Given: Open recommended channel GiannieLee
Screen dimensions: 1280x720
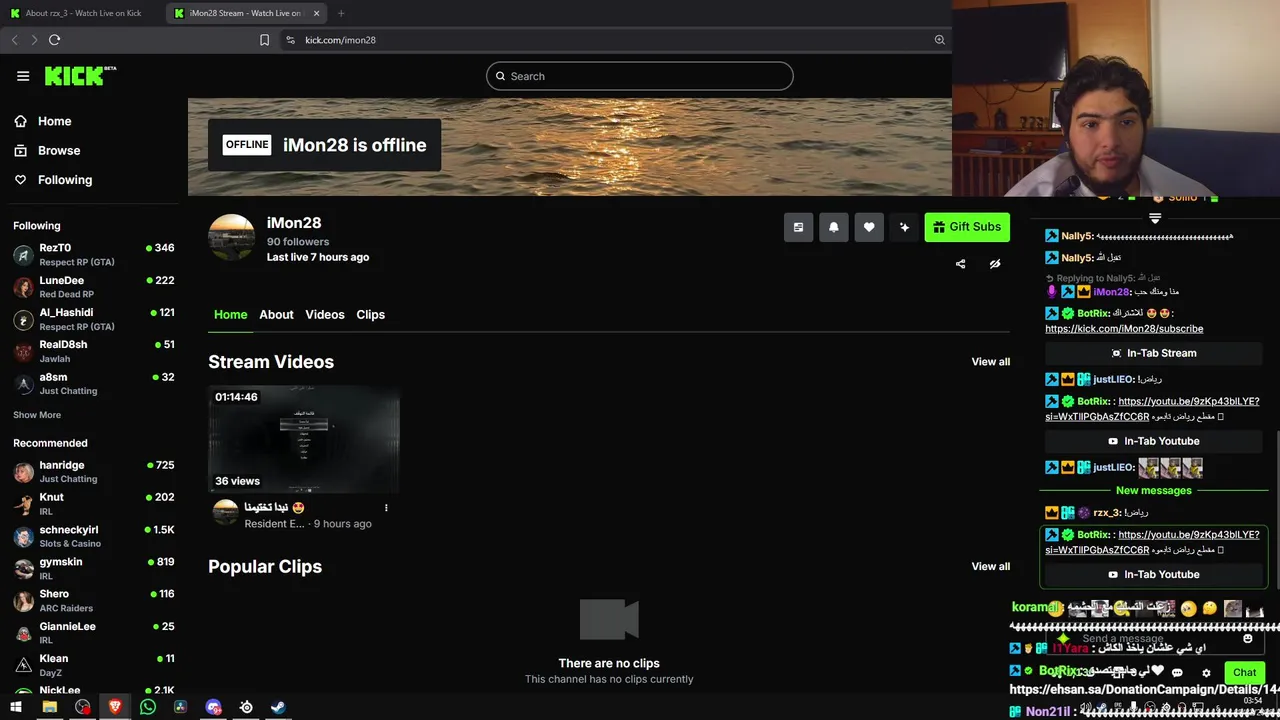Looking at the screenshot, I should click(93, 632).
